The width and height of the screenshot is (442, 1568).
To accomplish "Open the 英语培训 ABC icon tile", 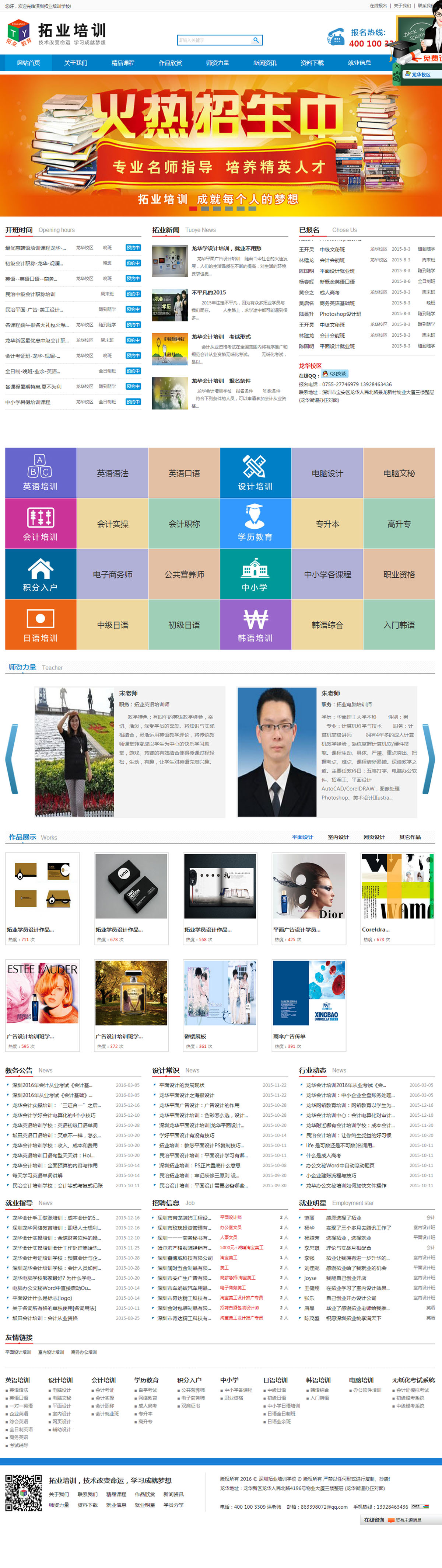I will coord(41,473).
